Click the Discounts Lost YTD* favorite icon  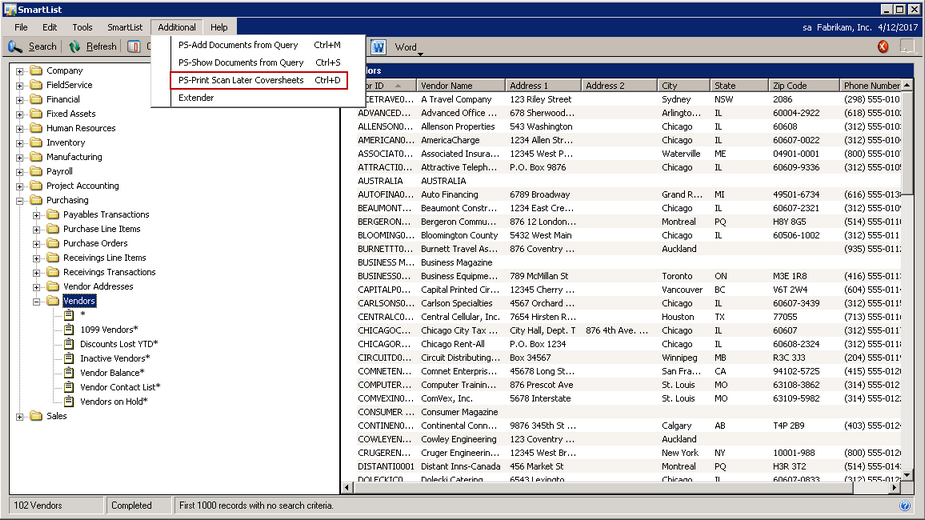click(x=69, y=344)
